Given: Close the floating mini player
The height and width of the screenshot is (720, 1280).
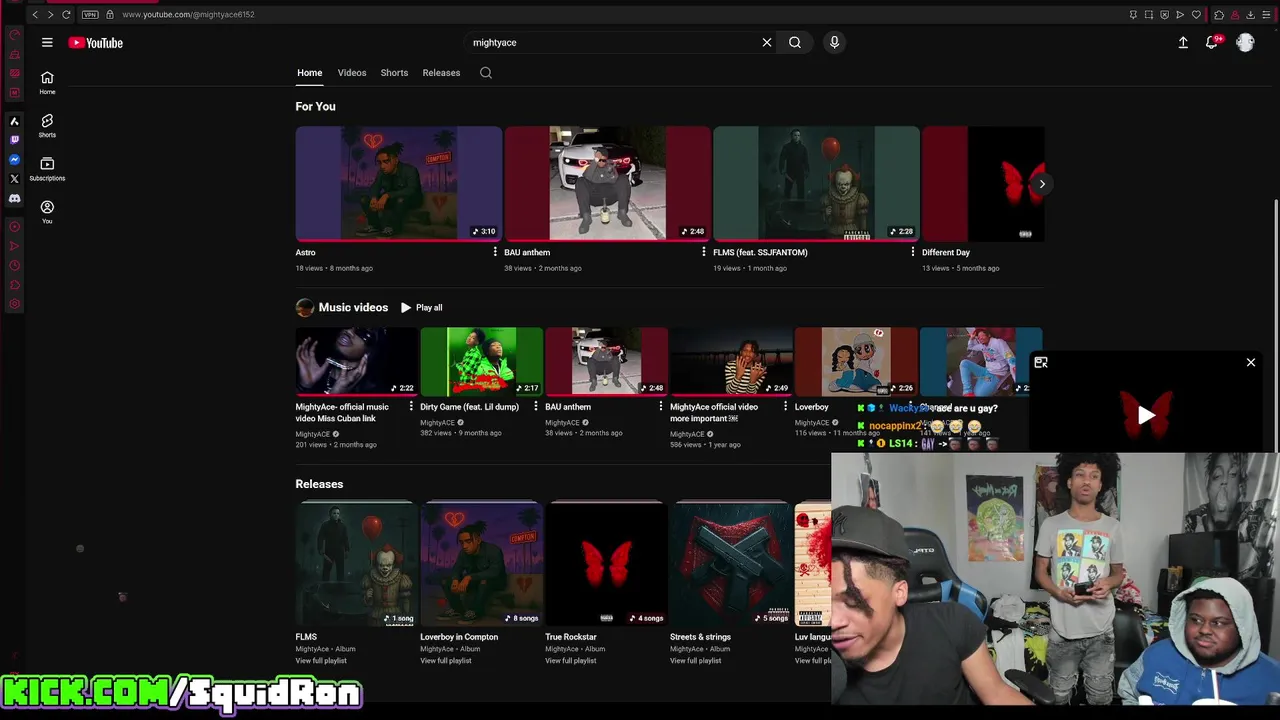Looking at the screenshot, I should [x=1251, y=363].
